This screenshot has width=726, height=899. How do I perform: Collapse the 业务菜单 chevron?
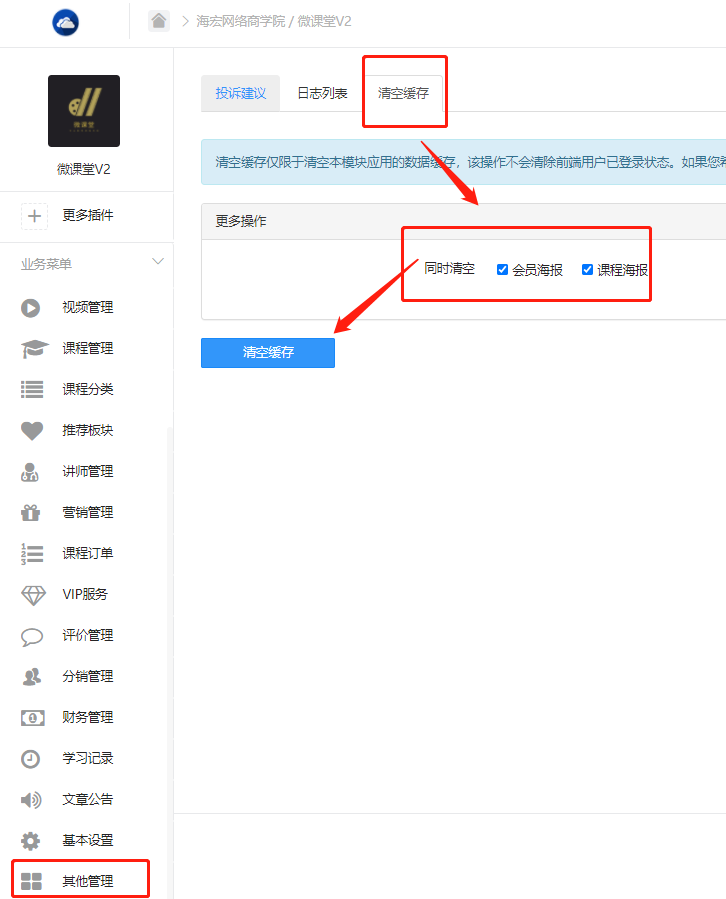(158, 261)
